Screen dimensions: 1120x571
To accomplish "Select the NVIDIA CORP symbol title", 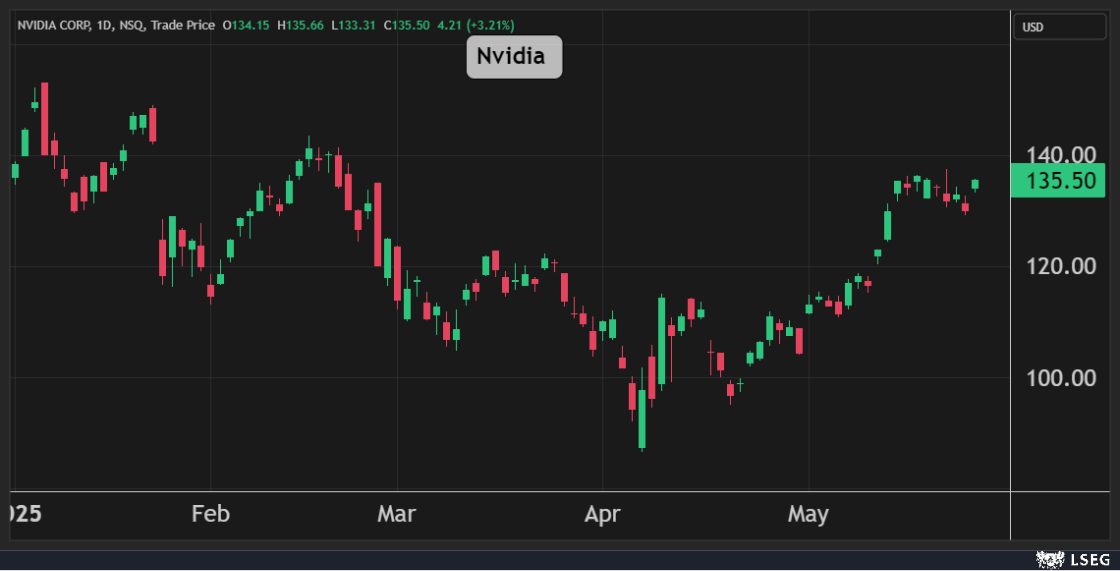I will coord(54,25).
